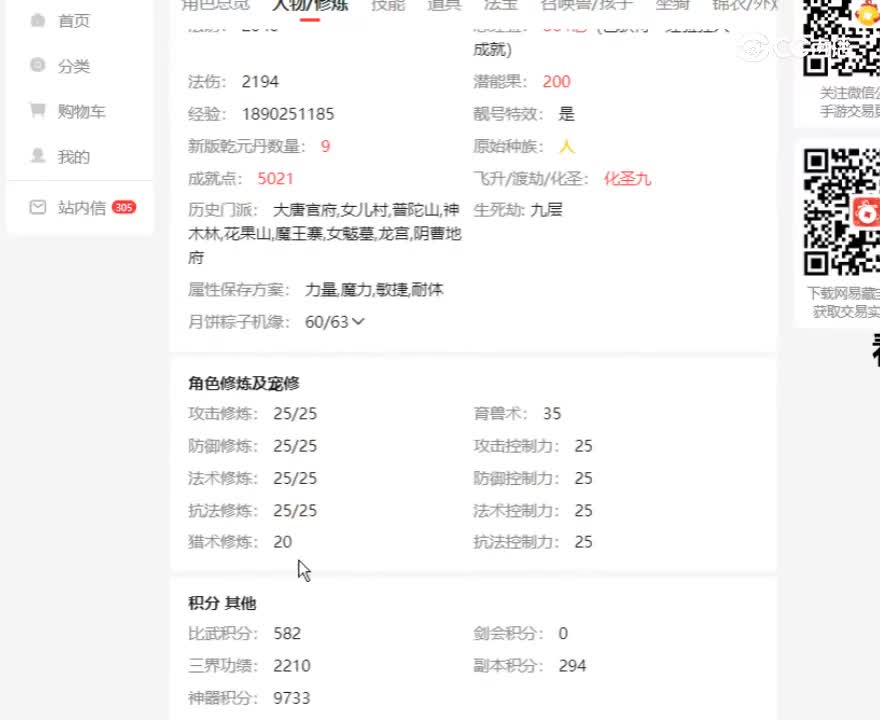Click the envelope icon for 站内信
880x720 pixels.
click(x=38, y=207)
